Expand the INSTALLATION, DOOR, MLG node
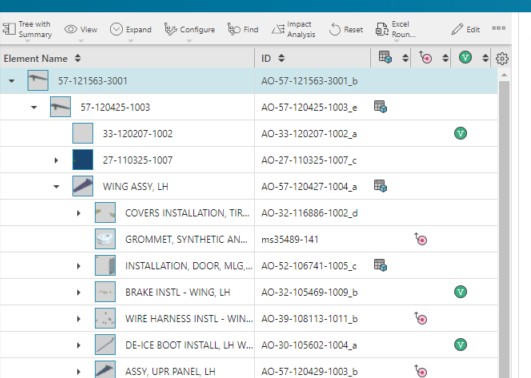The width and height of the screenshot is (531, 378). [79, 266]
